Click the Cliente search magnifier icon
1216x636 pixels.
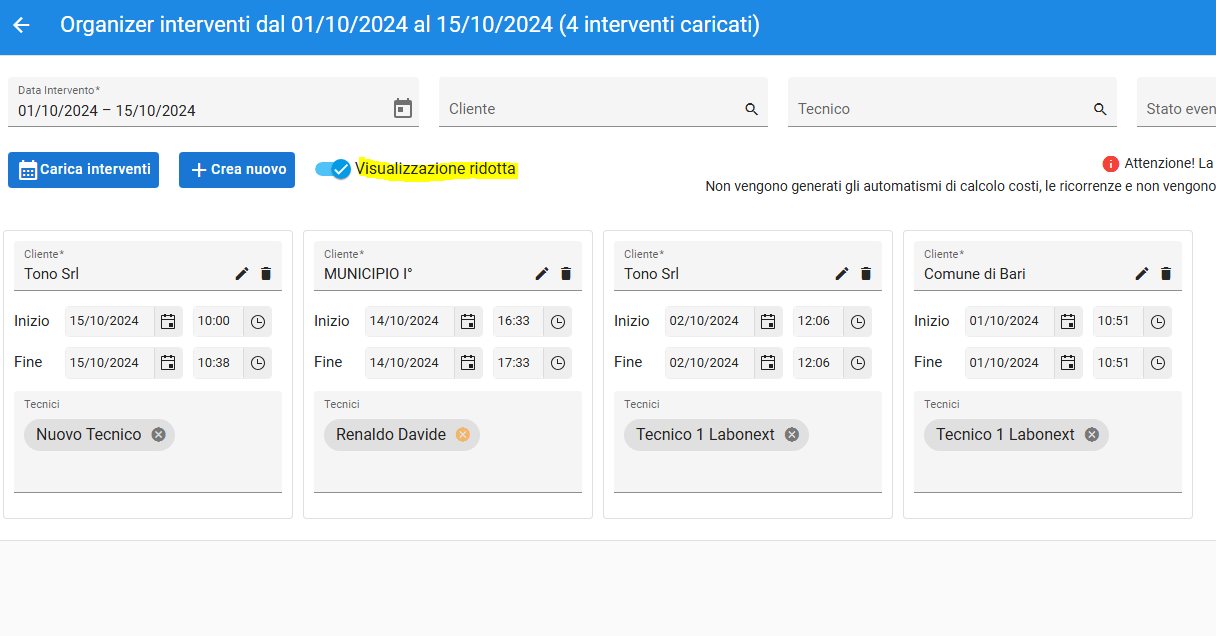[x=752, y=109]
